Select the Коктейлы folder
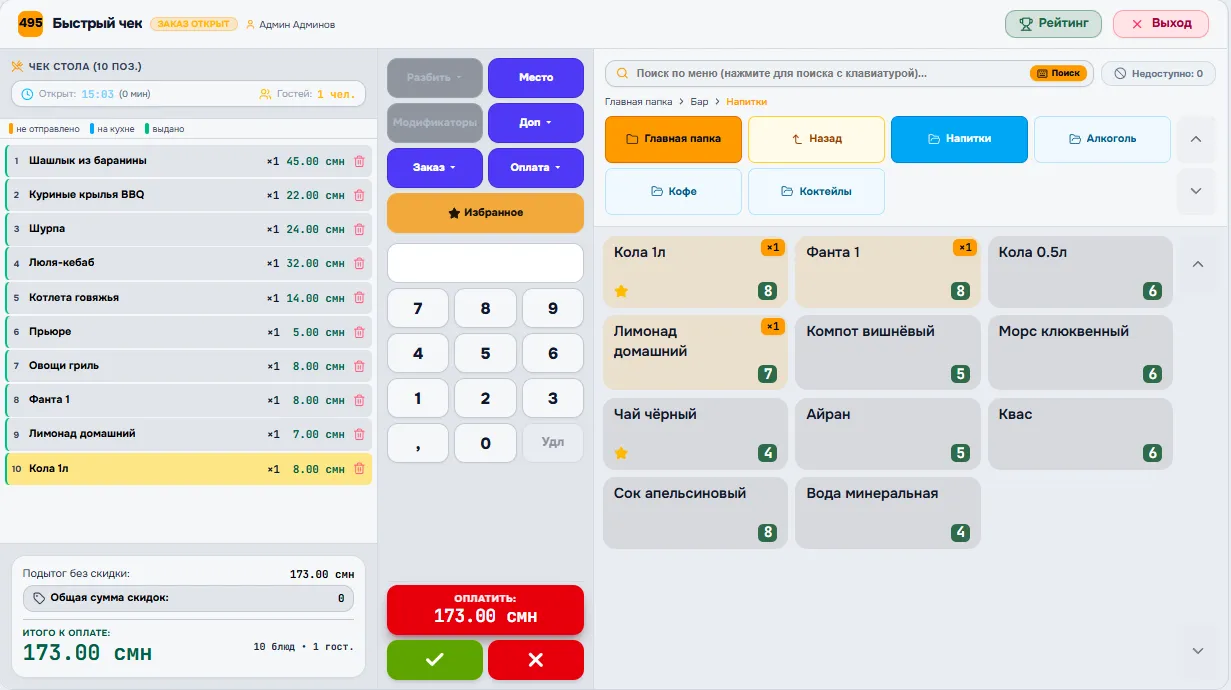The image size is (1231, 690). [816, 191]
